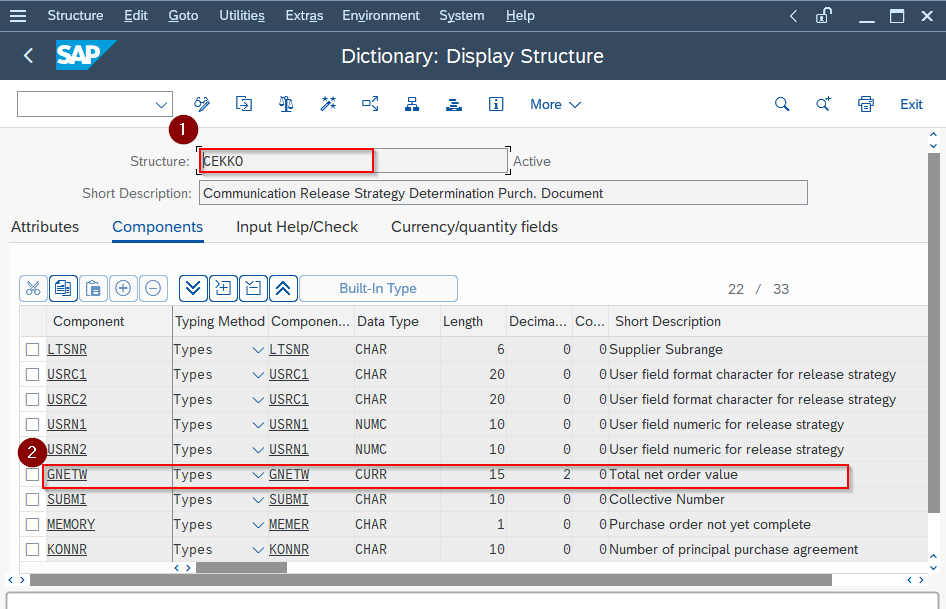
Task: Switch to the Attributes tab
Action: click(45, 227)
